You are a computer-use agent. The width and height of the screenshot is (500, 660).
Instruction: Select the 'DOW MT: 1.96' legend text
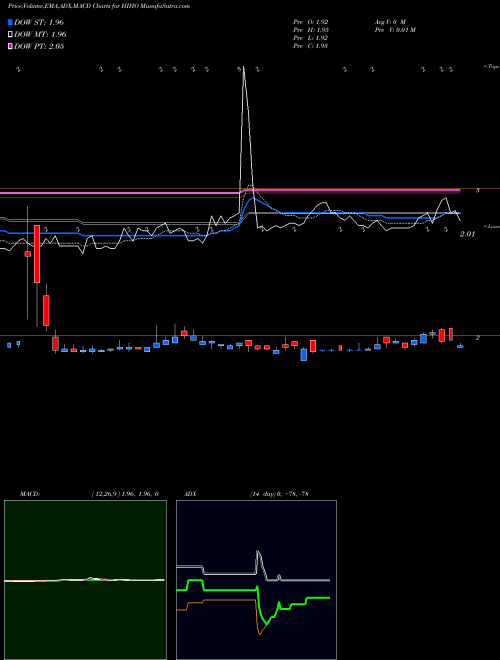[x=40, y=35]
